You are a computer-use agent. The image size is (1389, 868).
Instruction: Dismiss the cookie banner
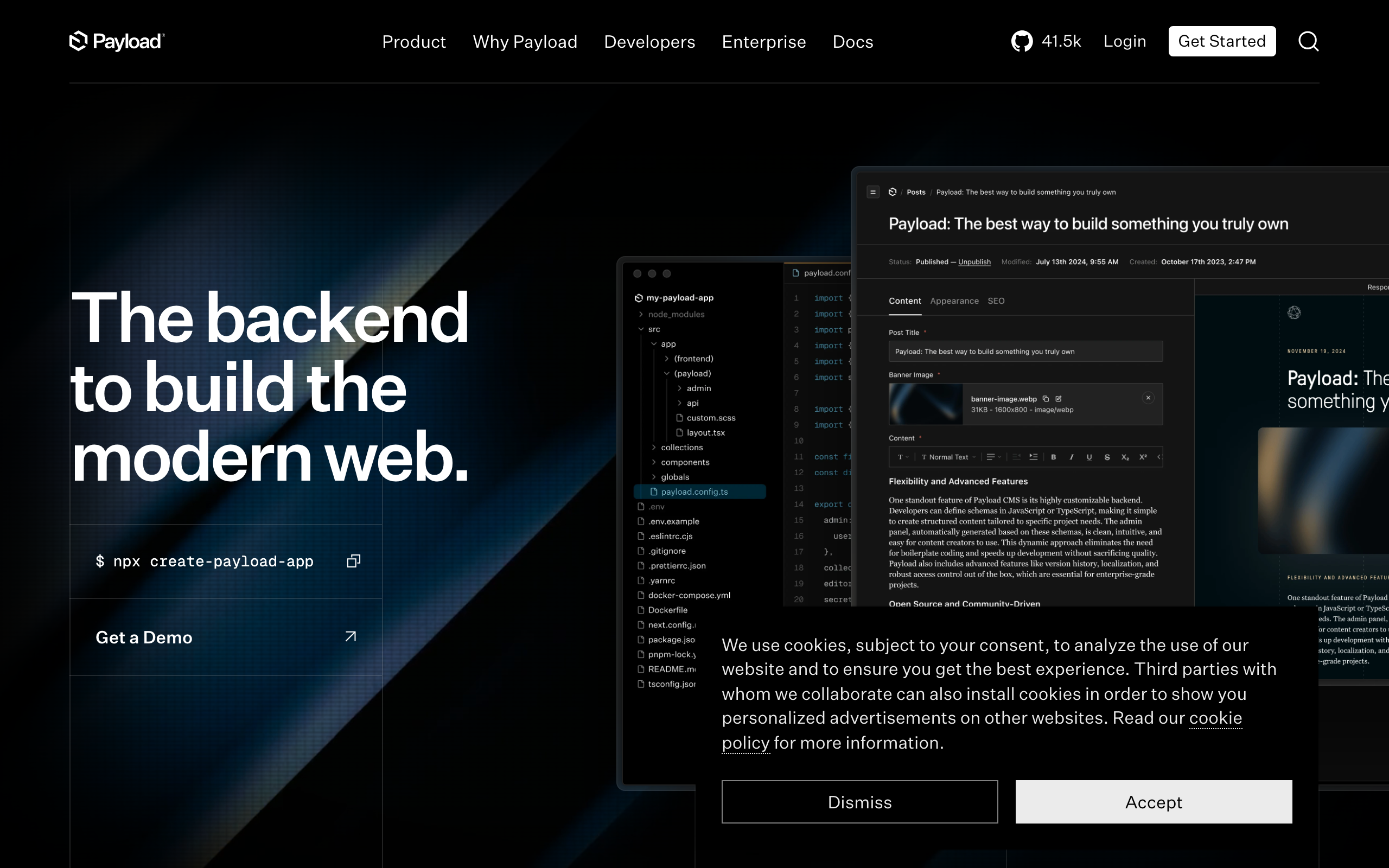click(859, 801)
